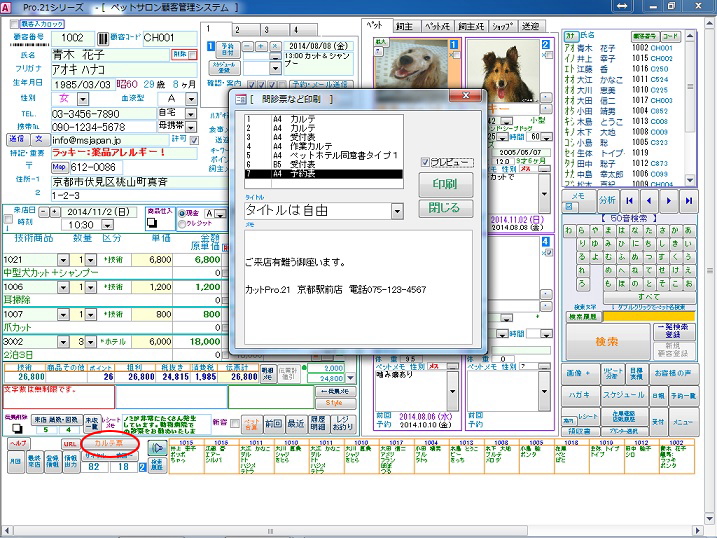Click the 送信 button beside email address
The image size is (717, 538).
(17, 139)
